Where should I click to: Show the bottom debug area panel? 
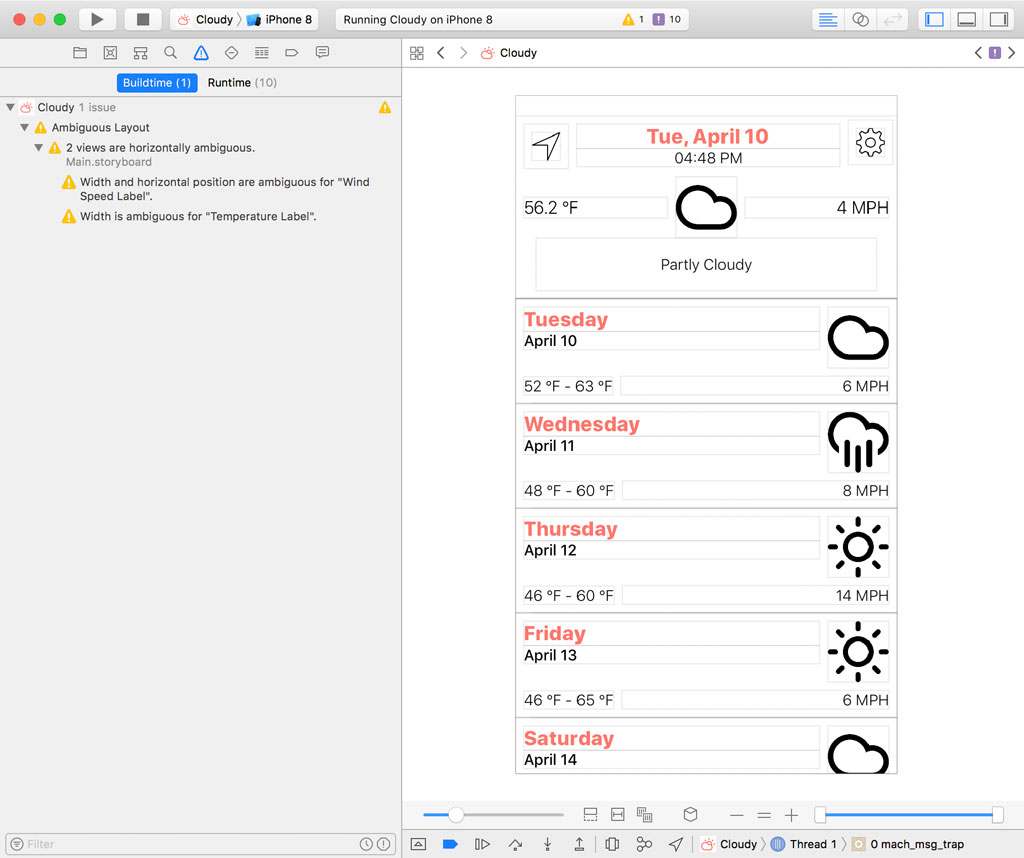click(x=966, y=19)
